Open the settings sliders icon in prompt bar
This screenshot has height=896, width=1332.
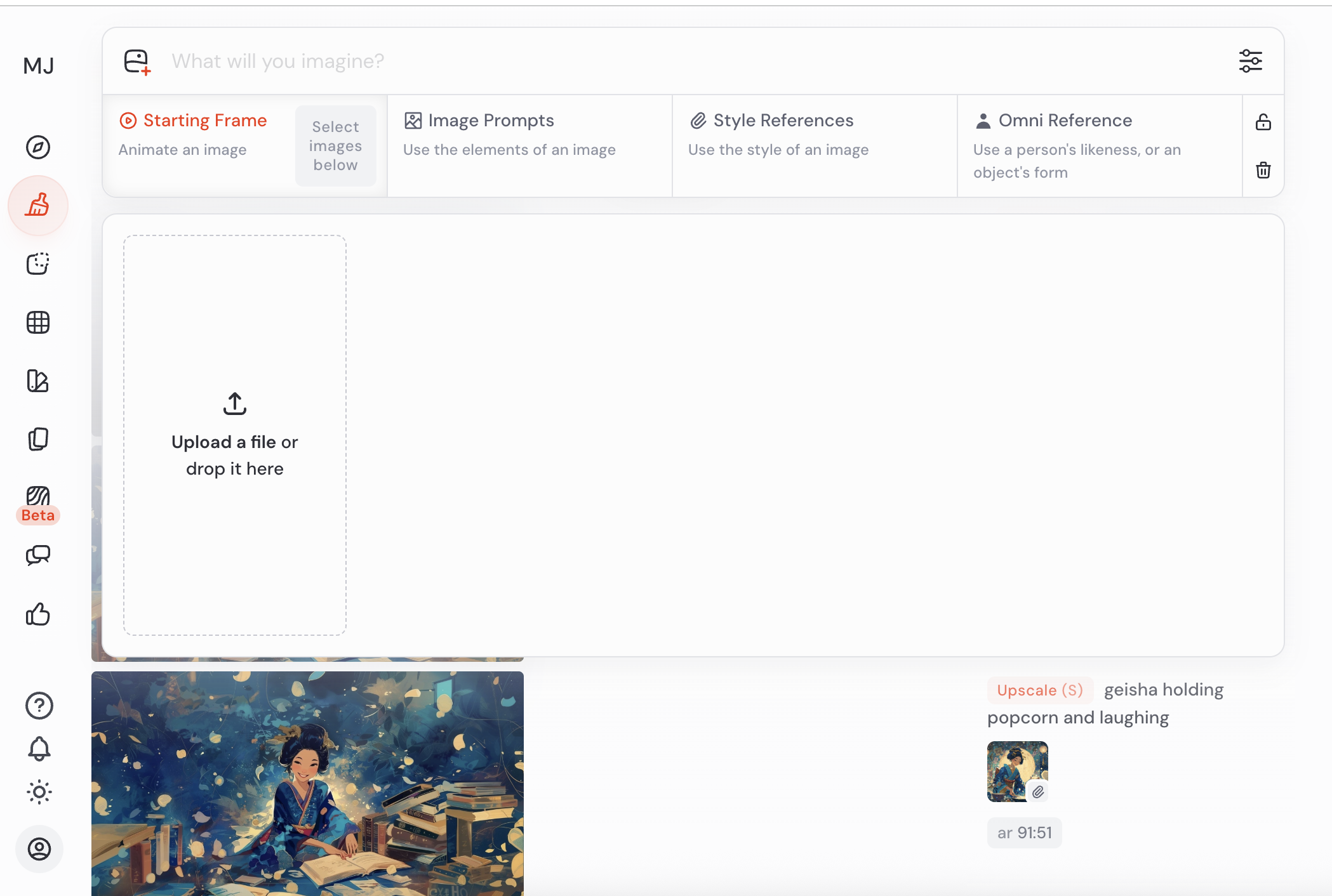tap(1250, 61)
